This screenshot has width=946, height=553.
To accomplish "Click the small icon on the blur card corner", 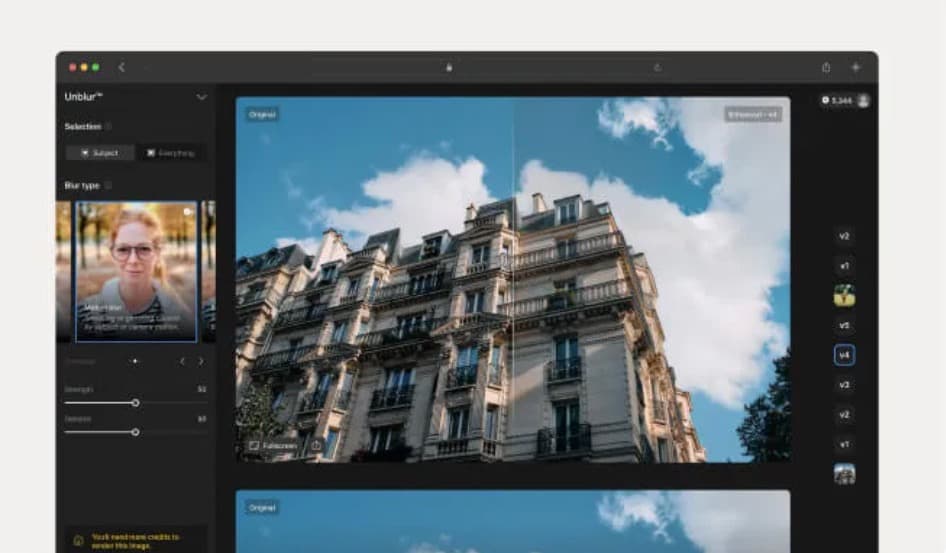I will (x=188, y=212).
